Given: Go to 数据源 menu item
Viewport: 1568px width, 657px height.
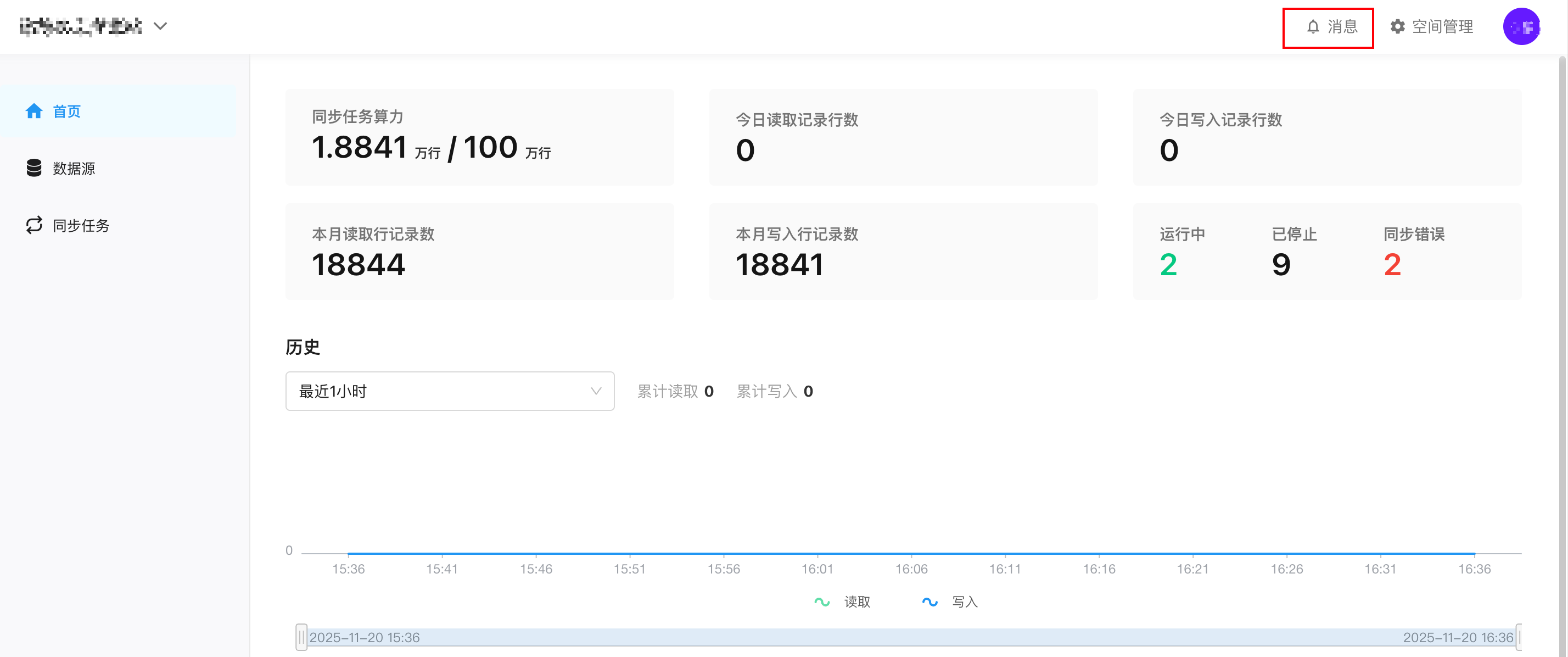Looking at the screenshot, I should (x=74, y=169).
